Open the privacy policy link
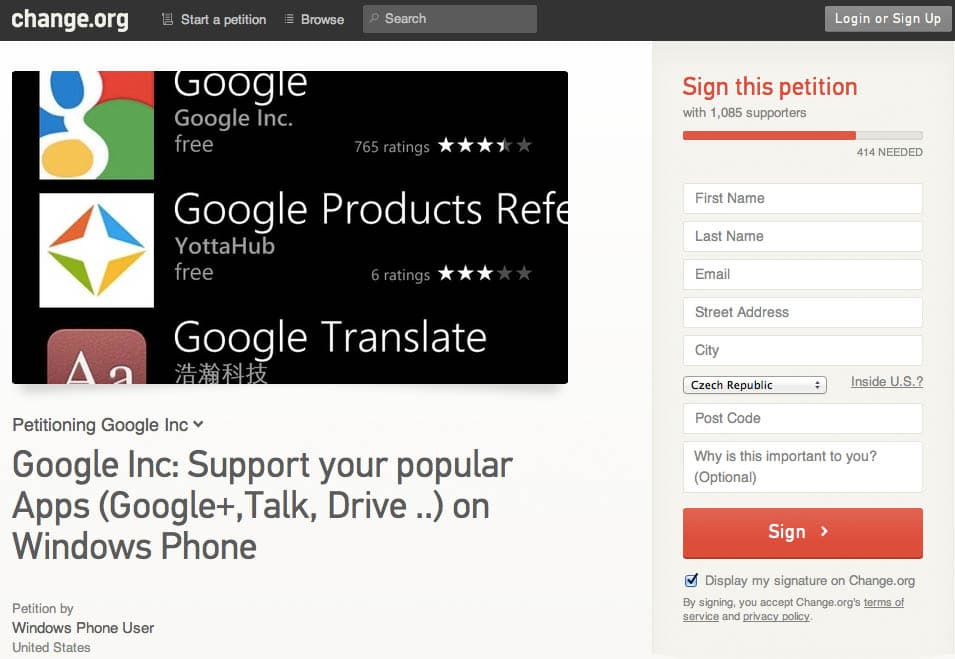Screen dimensions: 955x659 (x=777, y=616)
